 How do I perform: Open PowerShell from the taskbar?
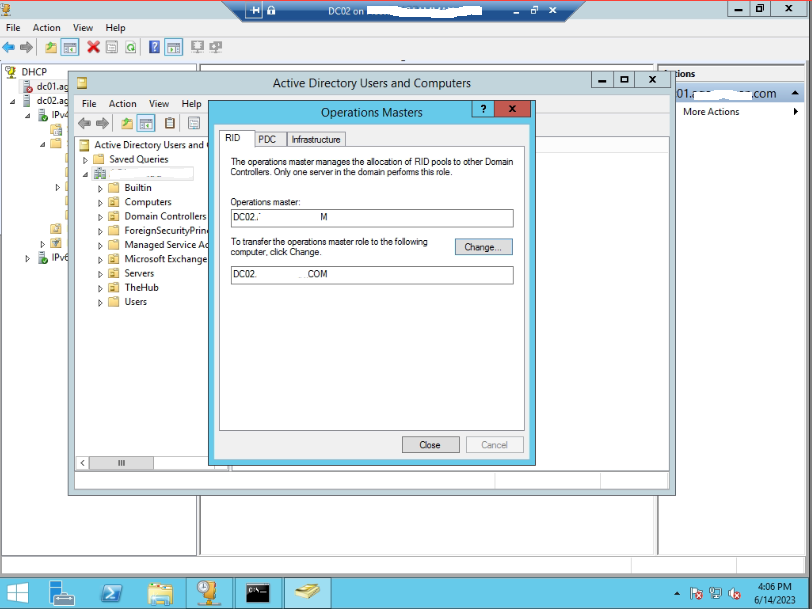coord(111,593)
